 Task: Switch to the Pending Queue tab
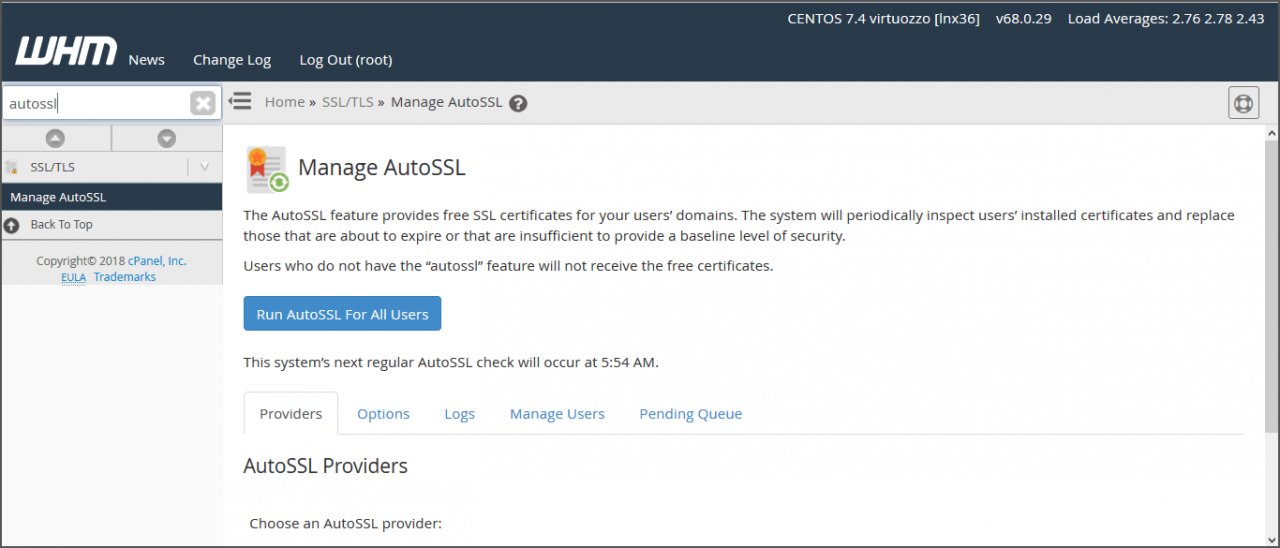tap(691, 414)
